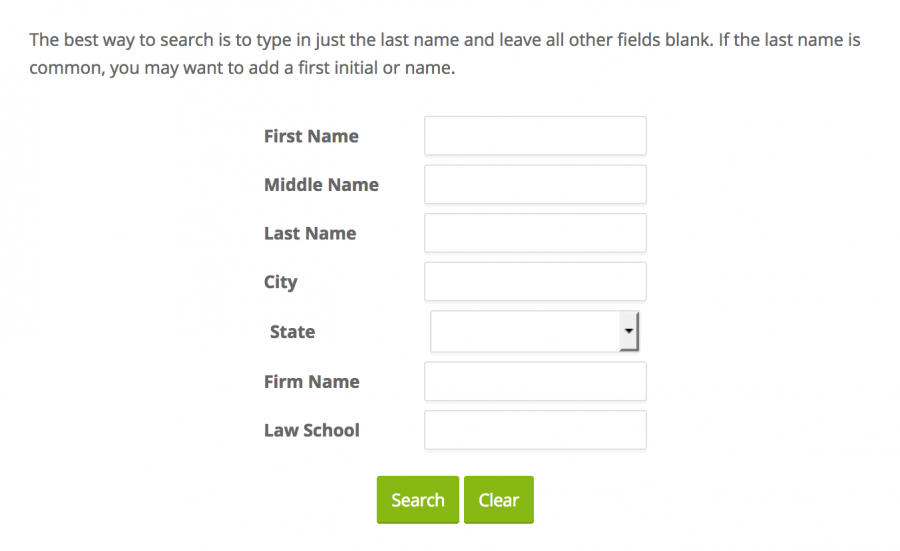Click inside the empty State select box
900x551 pixels.
pyautogui.click(x=525, y=331)
